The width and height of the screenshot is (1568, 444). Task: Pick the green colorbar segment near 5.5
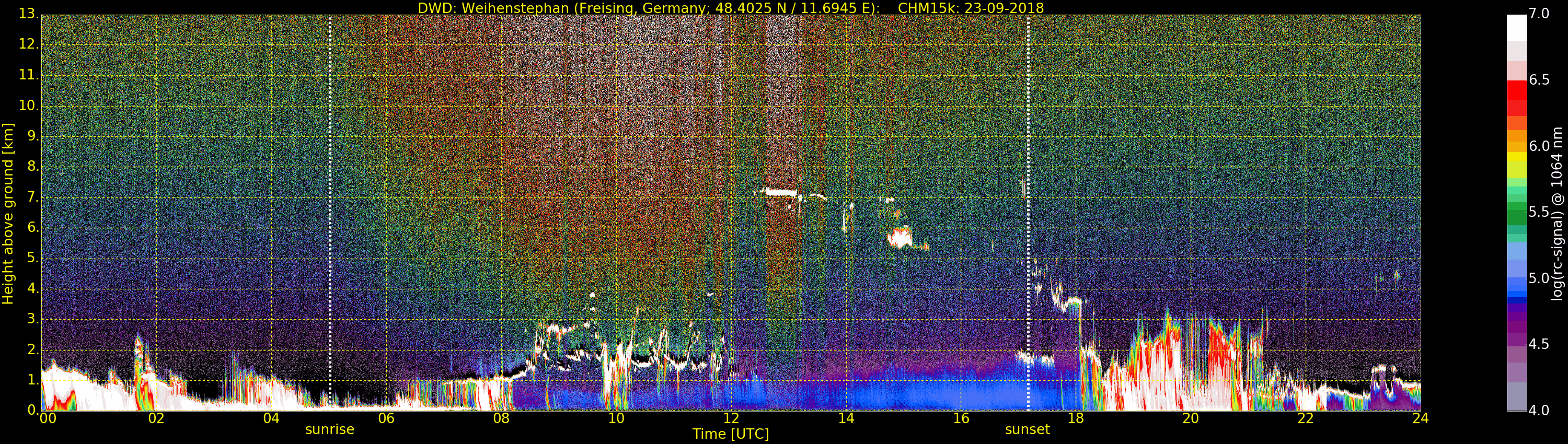tap(1516, 217)
